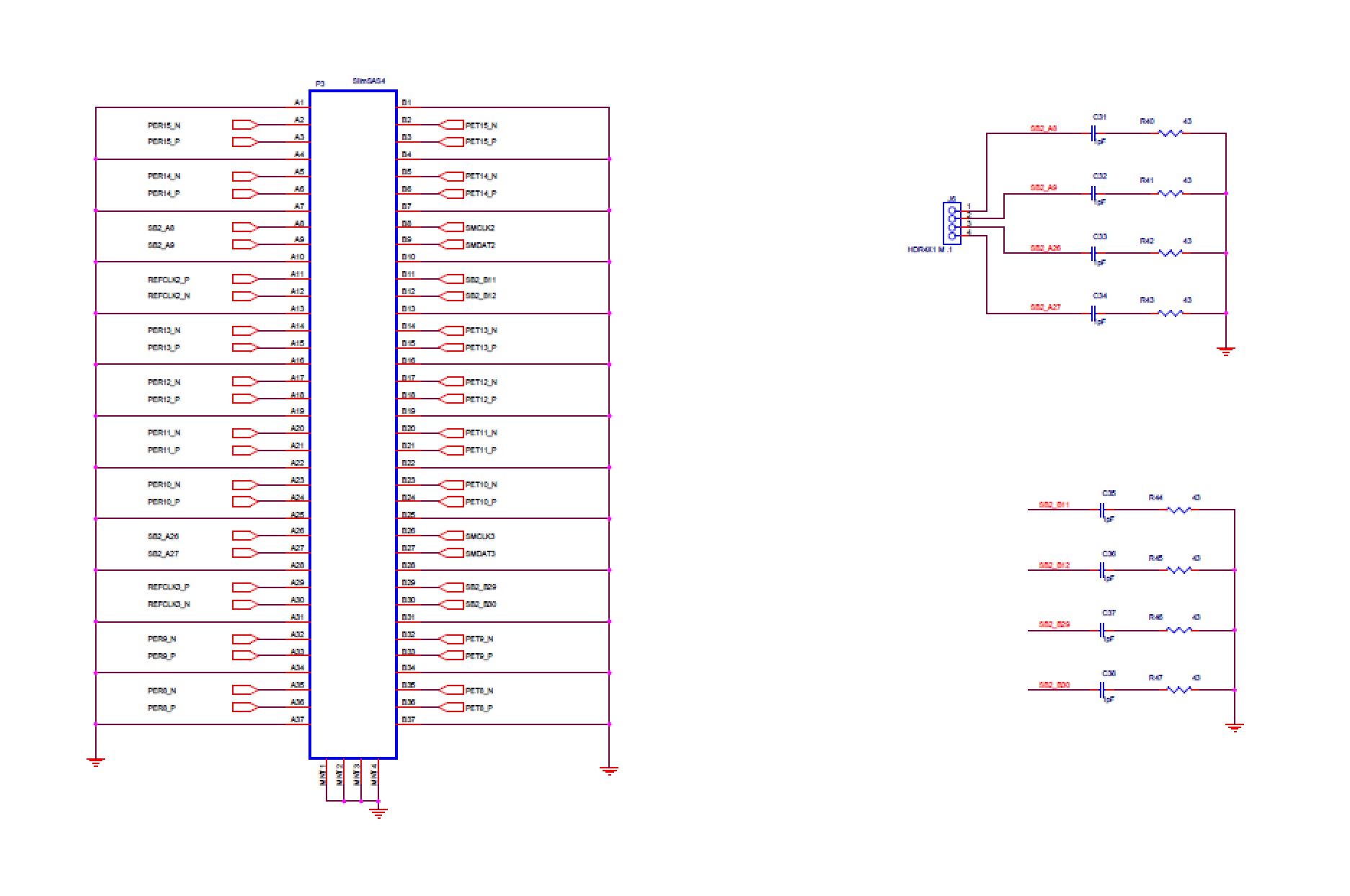The image size is (1350, 896).
Task: Click the HDR4X1 header part label
Action: (x=929, y=250)
